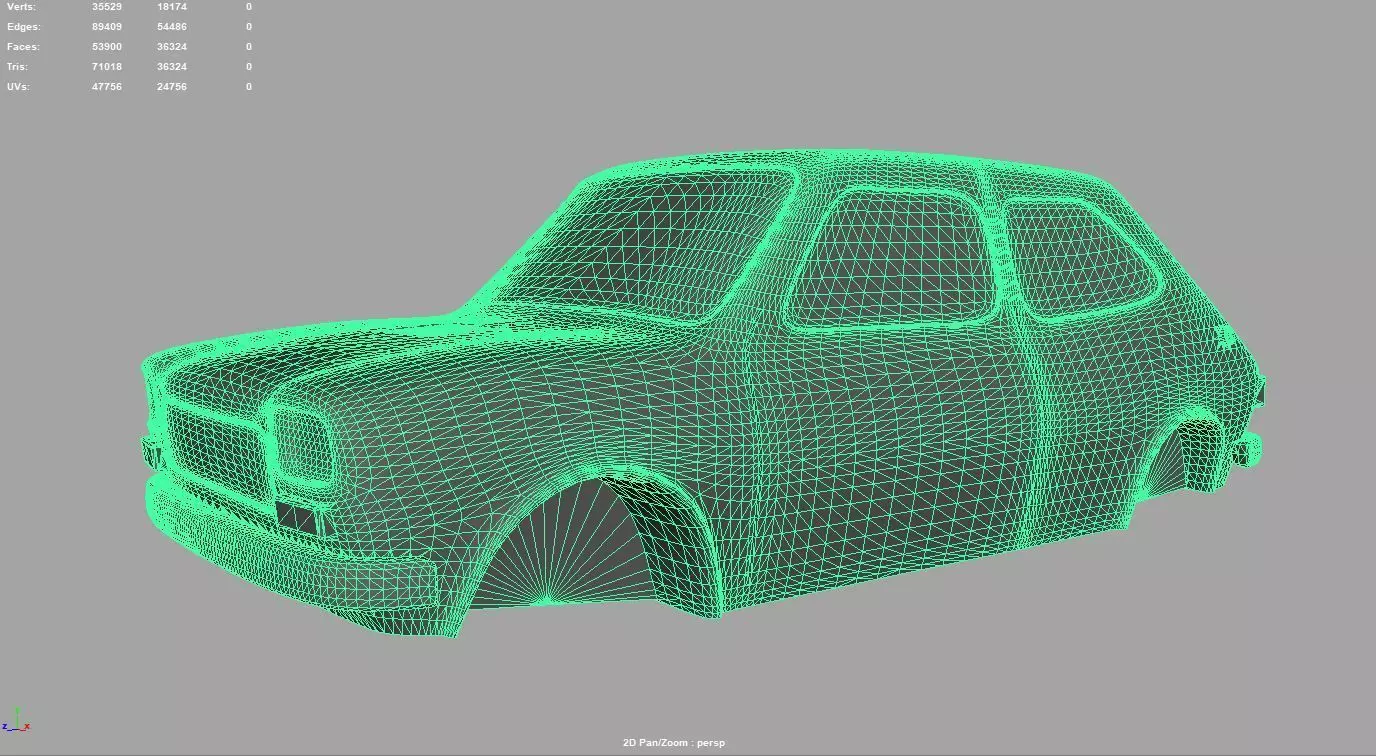1376x756 pixels.
Task: Click the Faces count value 53900
Action: 107,47
